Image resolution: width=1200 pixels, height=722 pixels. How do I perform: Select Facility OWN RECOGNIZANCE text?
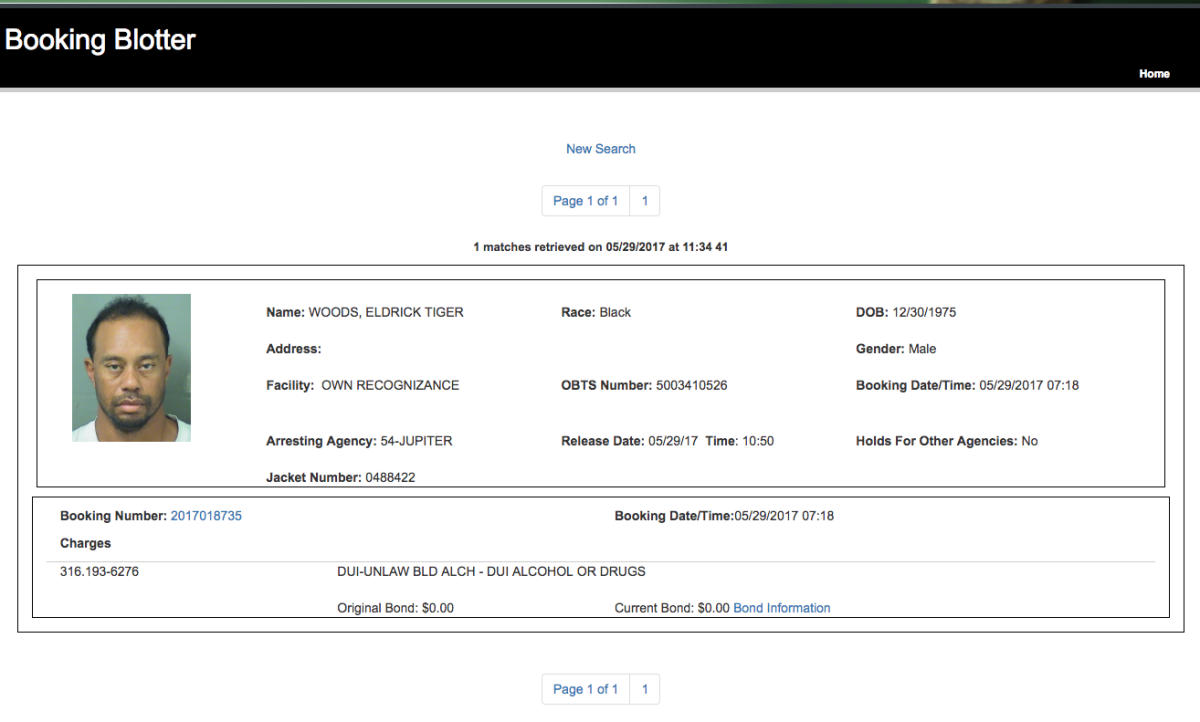(x=363, y=385)
